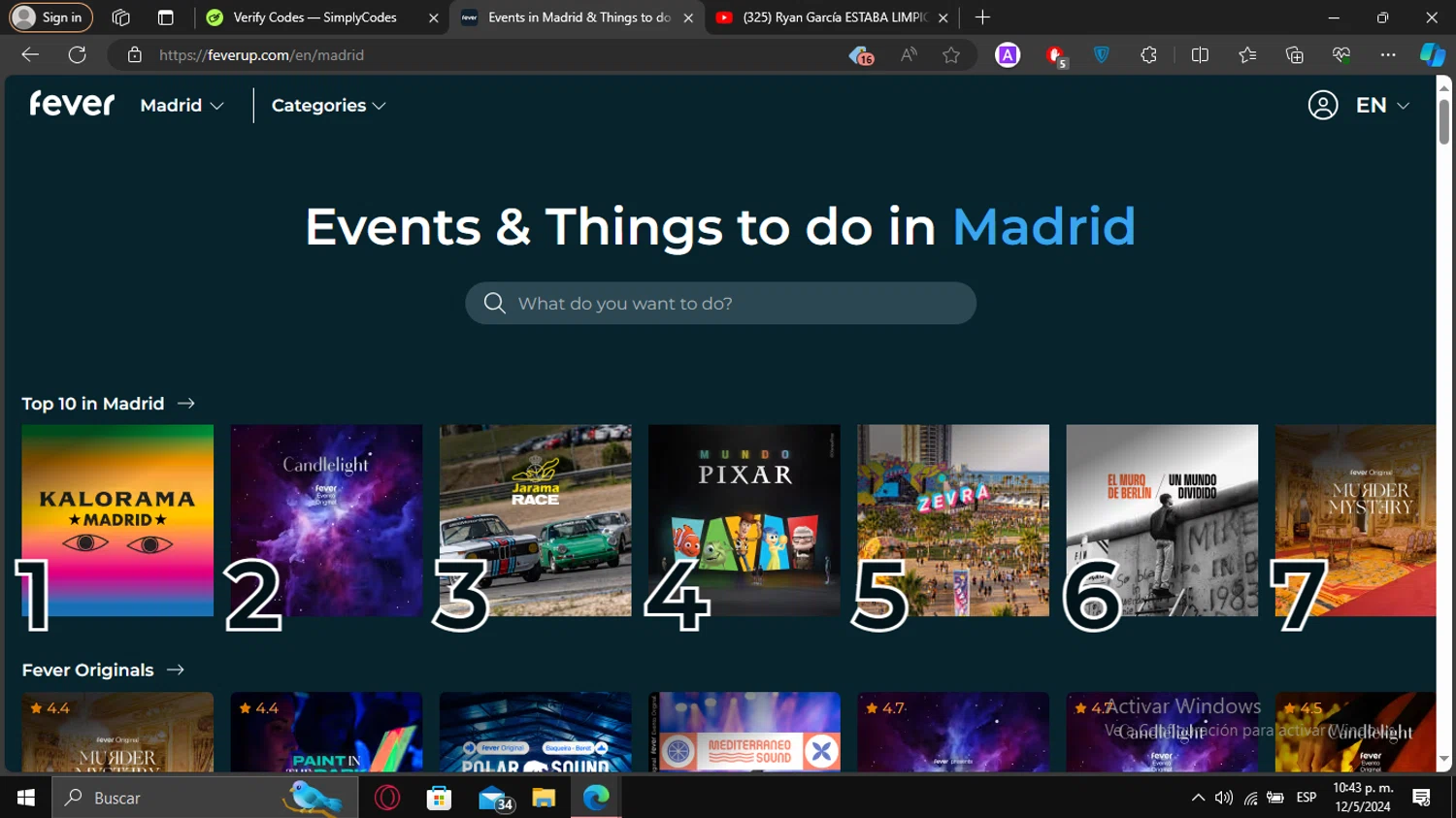Open the Candlelight card ranked number 2
Screen dimensions: 1456x818
coord(326,520)
